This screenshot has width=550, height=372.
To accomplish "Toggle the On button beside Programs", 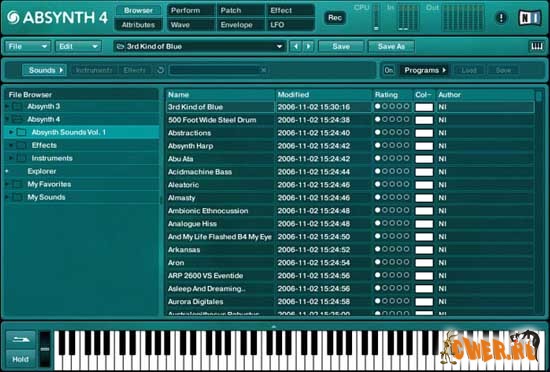I will coord(388,70).
